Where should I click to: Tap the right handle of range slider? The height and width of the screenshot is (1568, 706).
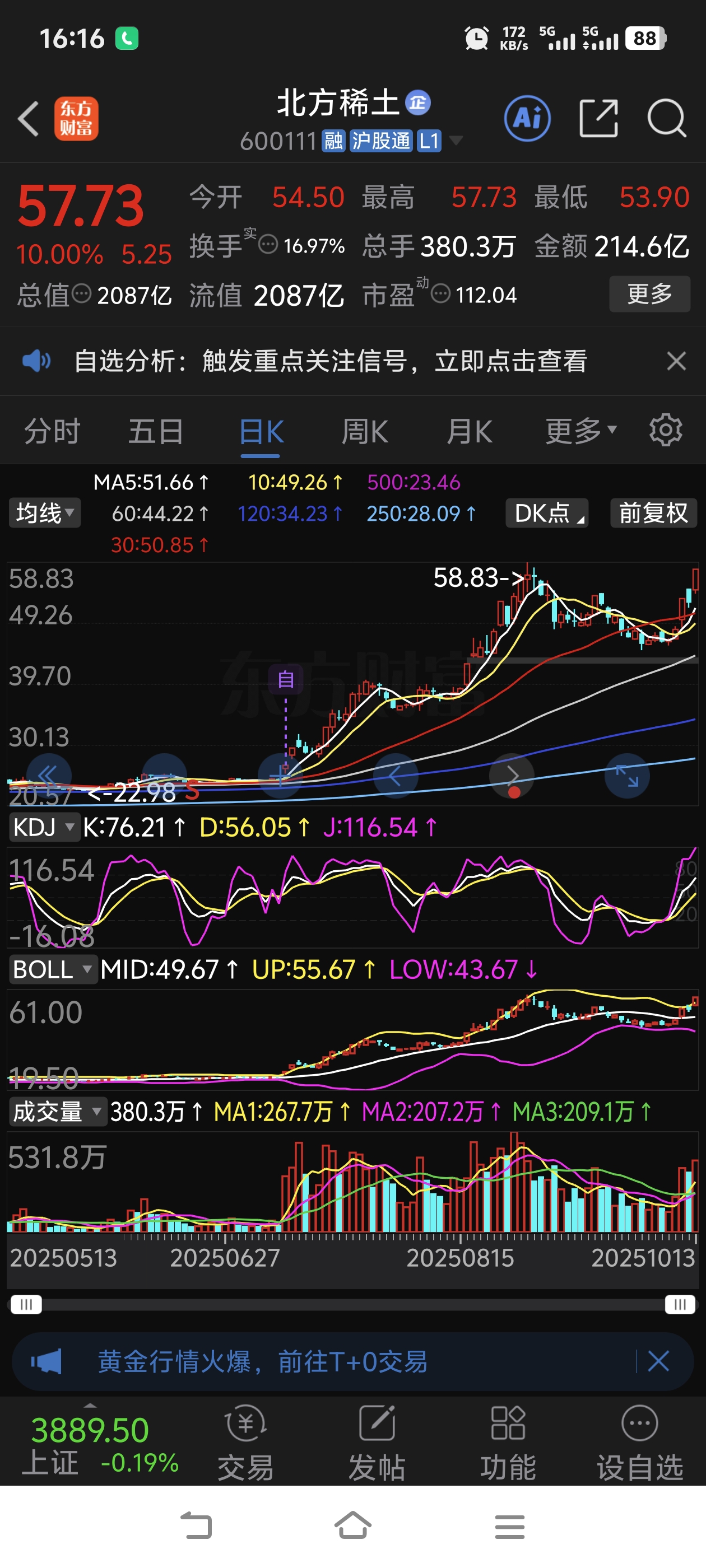coord(680,1304)
